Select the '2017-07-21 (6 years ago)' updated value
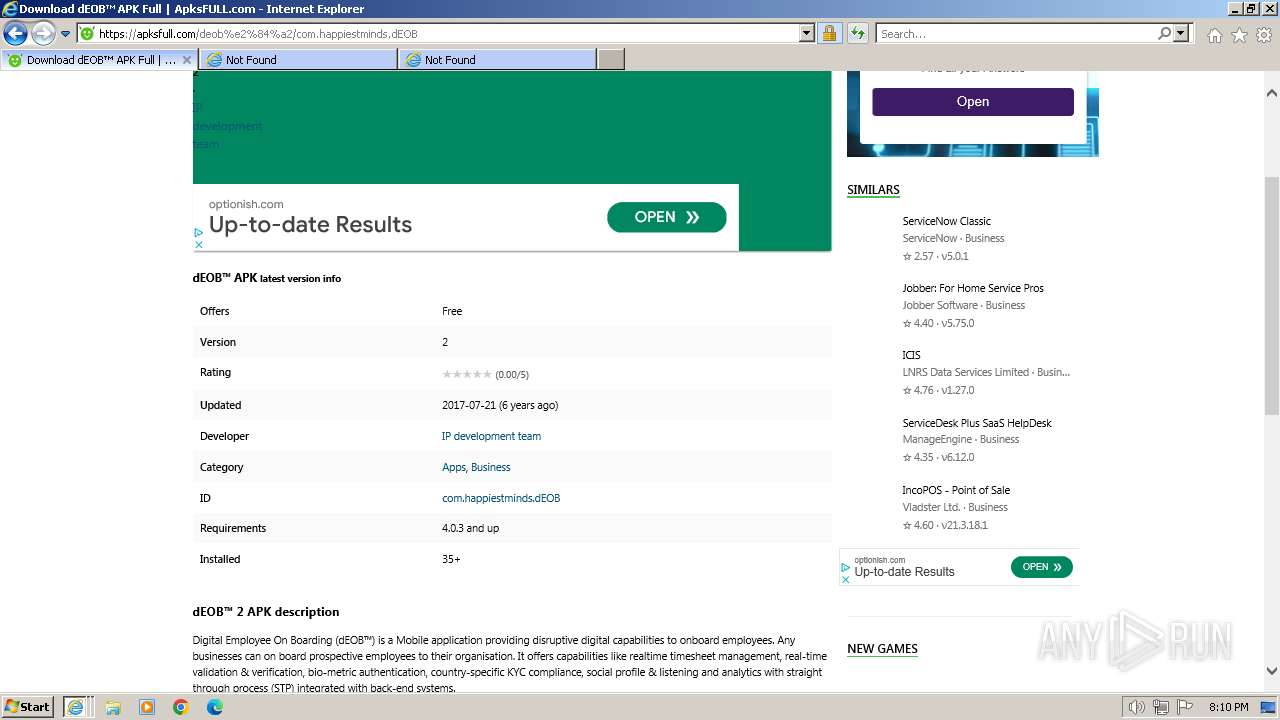The width and height of the screenshot is (1280, 720). (x=500, y=405)
